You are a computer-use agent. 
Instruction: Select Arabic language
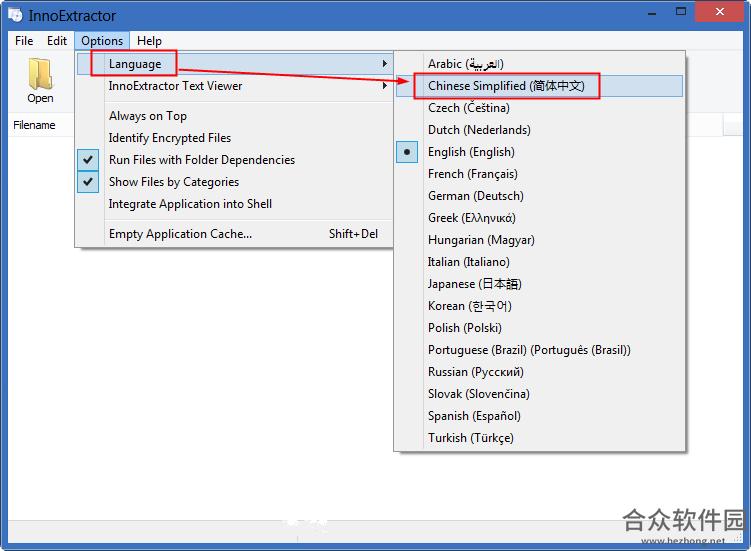click(x=539, y=64)
